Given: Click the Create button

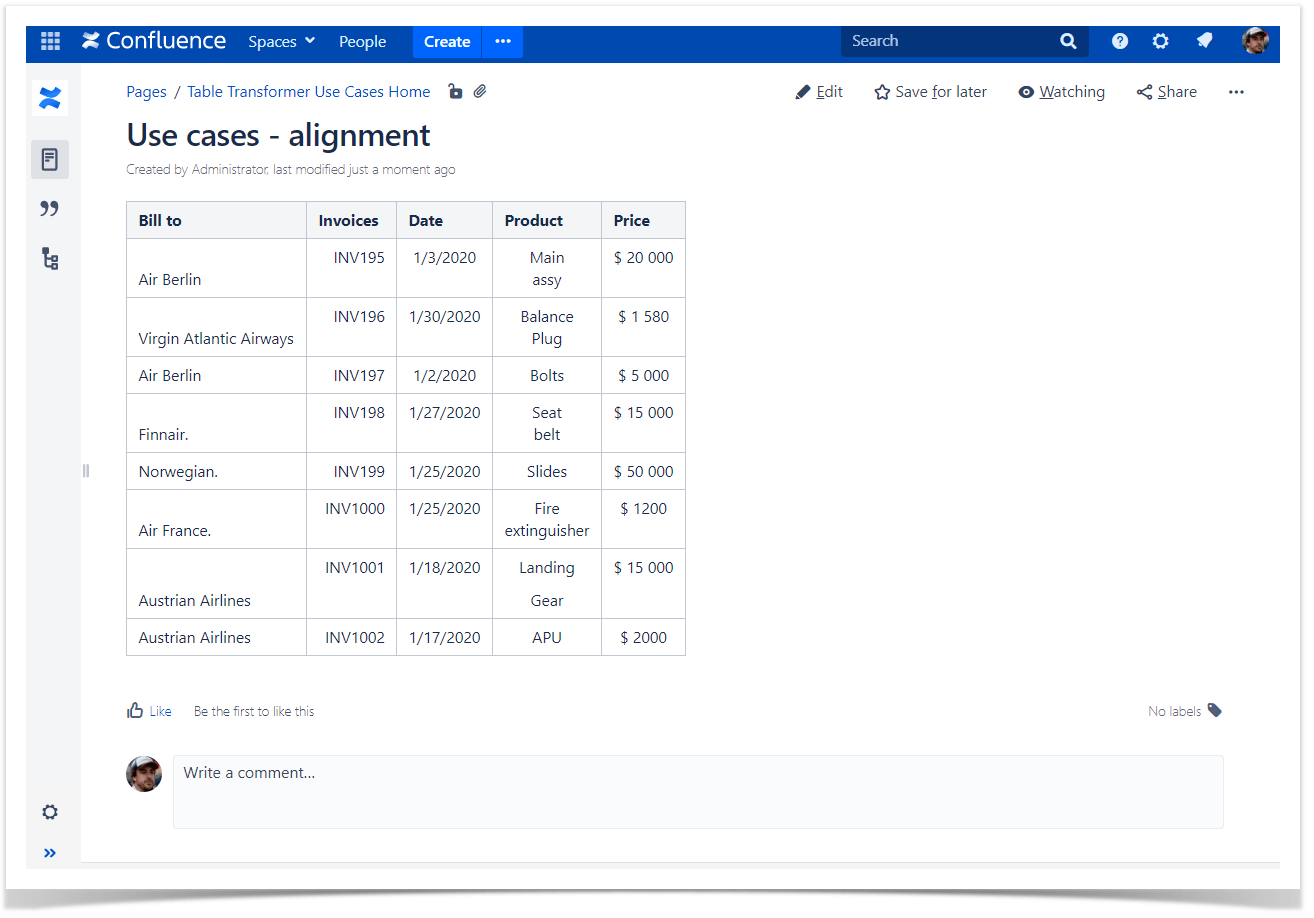Looking at the screenshot, I should pyautogui.click(x=447, y=41).
